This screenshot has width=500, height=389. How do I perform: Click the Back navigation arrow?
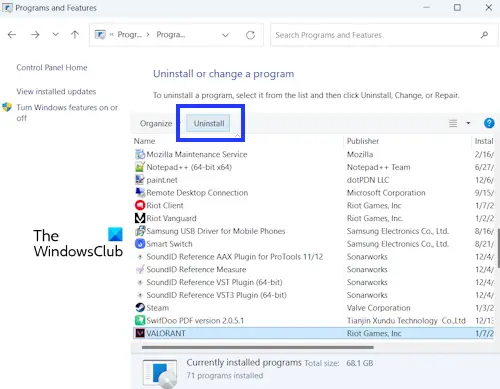12,35
